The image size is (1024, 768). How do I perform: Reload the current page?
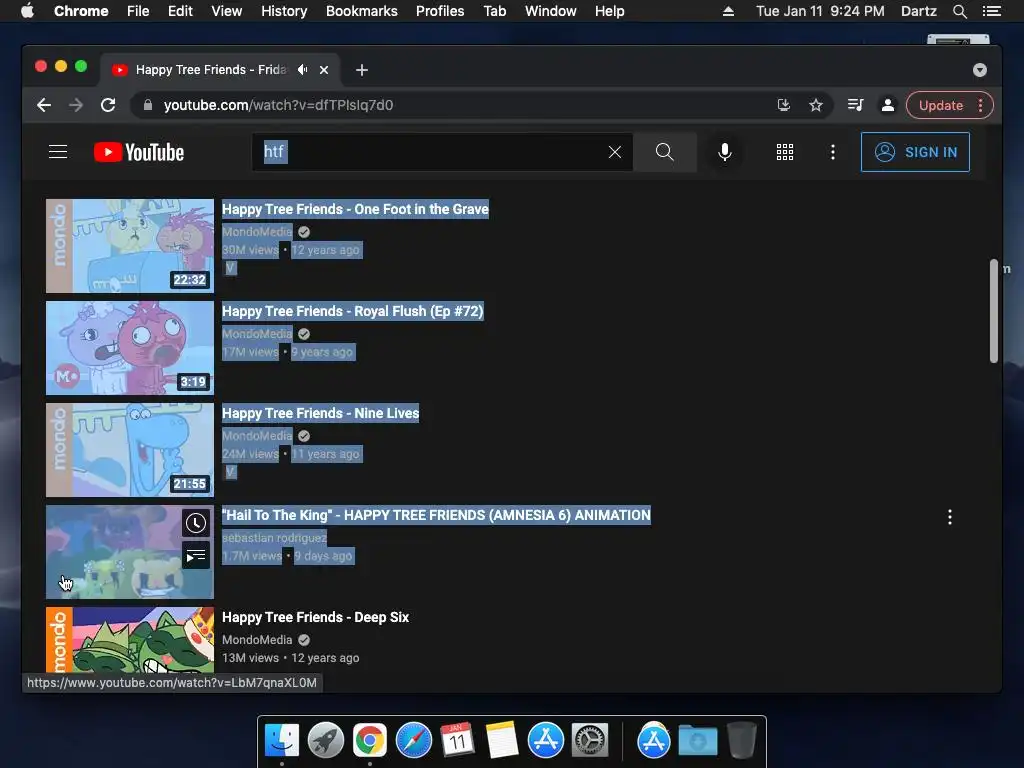(108, 105)
